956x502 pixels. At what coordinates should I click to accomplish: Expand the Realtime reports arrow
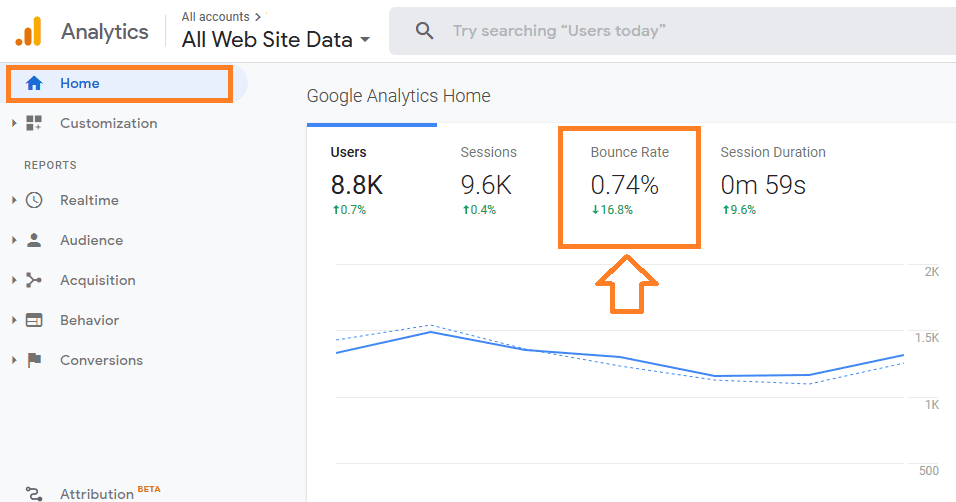pos(13,200)
